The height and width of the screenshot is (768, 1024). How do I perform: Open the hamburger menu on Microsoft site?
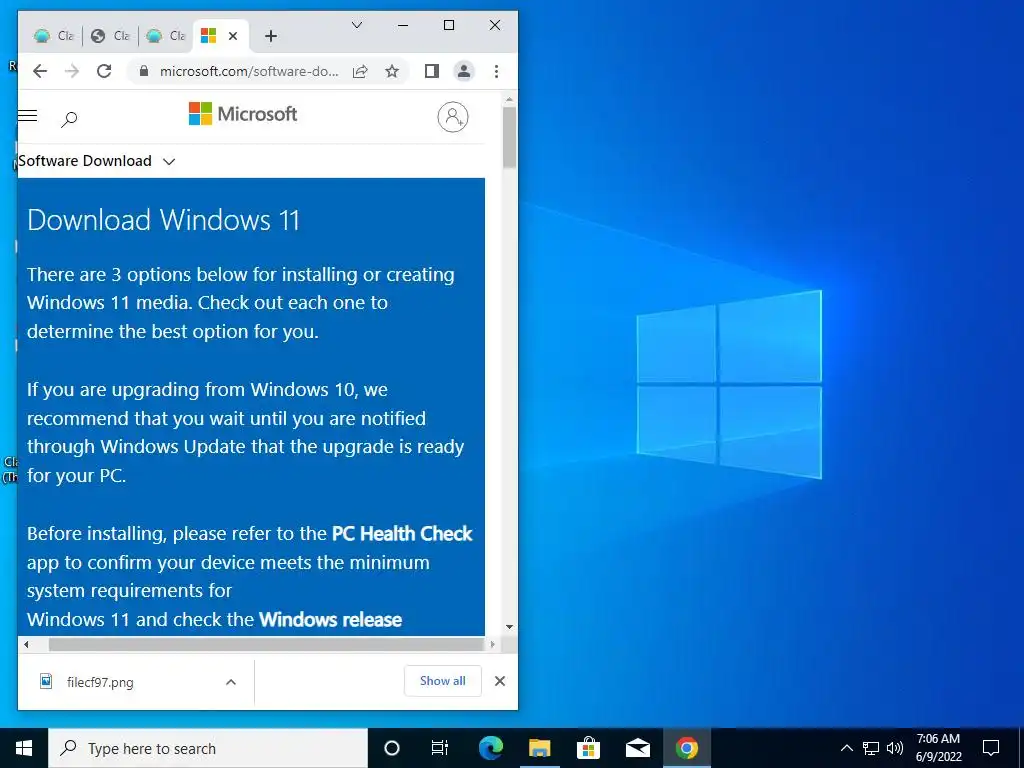click(27, 116)
